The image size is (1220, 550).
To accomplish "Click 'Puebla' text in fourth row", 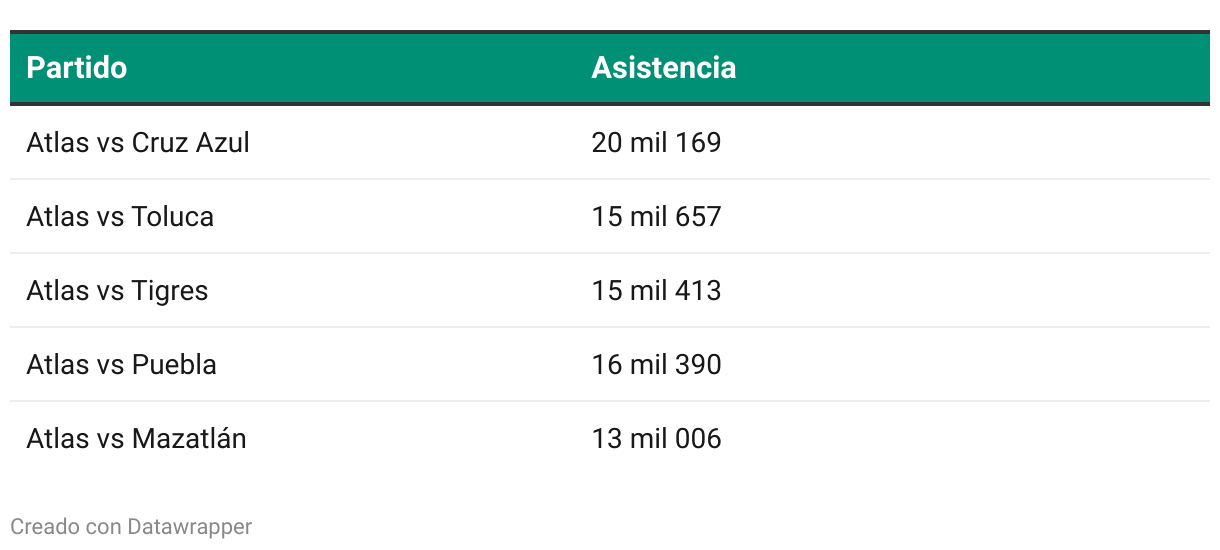I will [x=174, y=365].
